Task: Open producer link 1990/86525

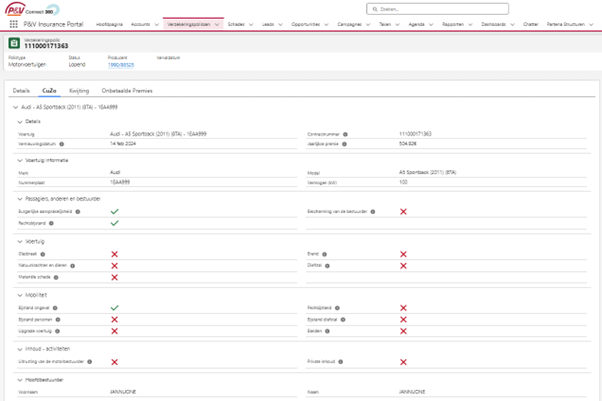Action: pos(121,65)
